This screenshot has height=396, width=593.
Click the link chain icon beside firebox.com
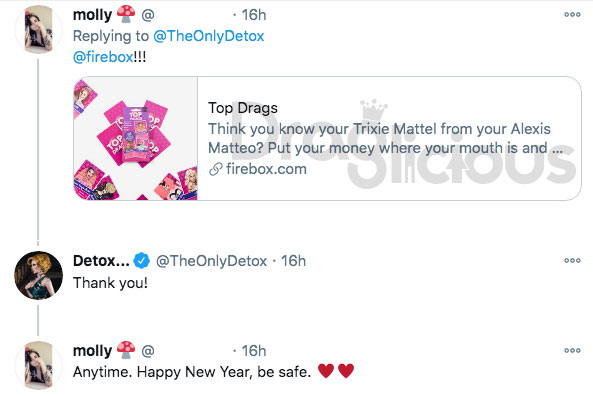coord(216,169)
